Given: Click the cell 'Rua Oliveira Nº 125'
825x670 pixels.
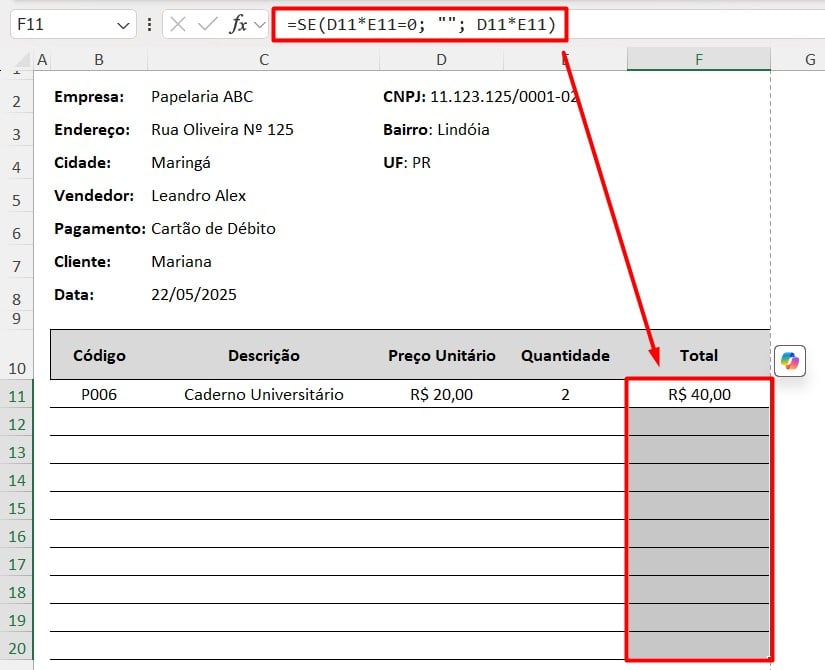Looking at the screenshot, I should click(222, 129).
